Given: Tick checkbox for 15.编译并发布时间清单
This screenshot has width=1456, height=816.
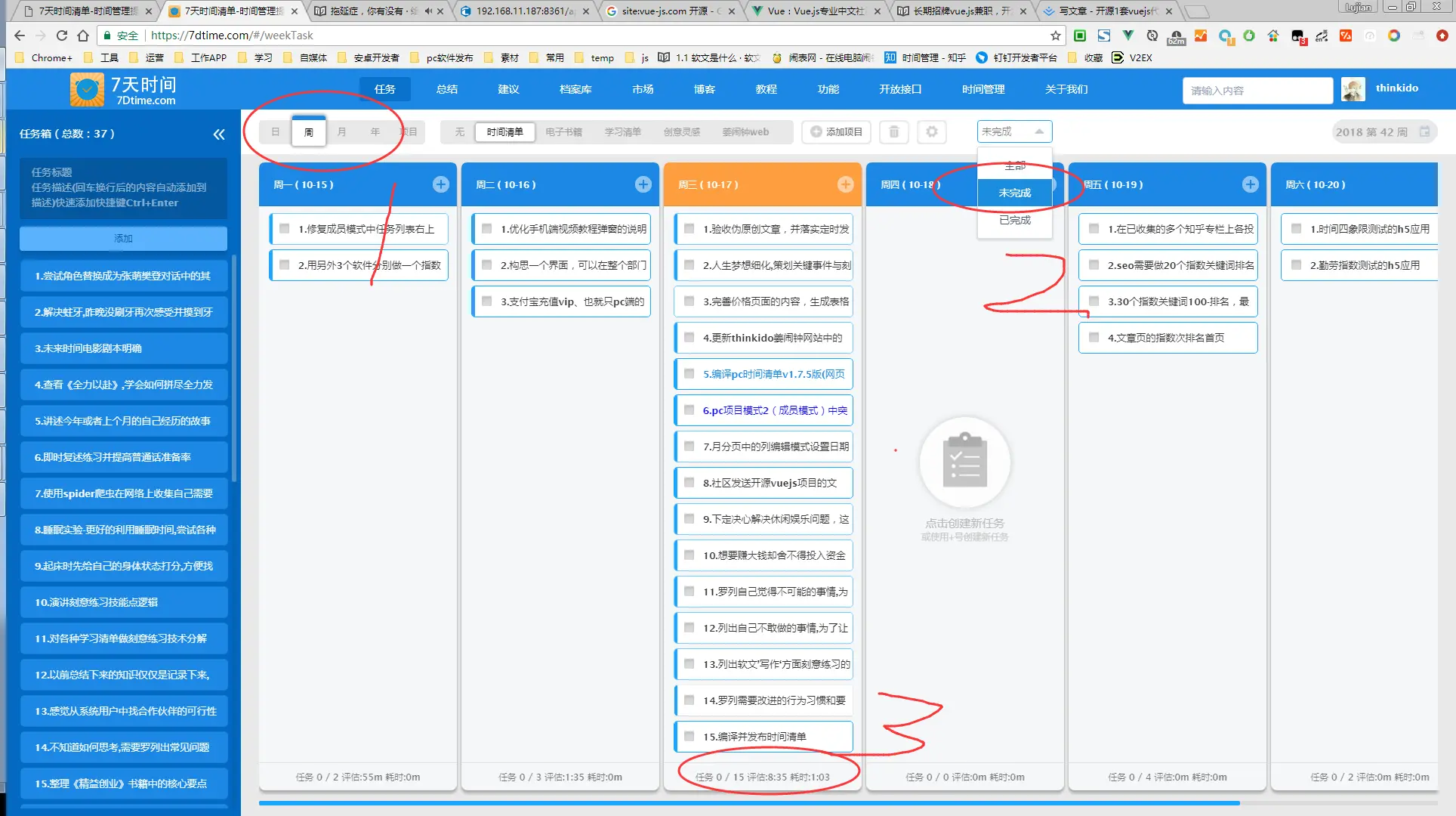Looking at the screenshot, I should pyautogui.click(x=689, y=737).
